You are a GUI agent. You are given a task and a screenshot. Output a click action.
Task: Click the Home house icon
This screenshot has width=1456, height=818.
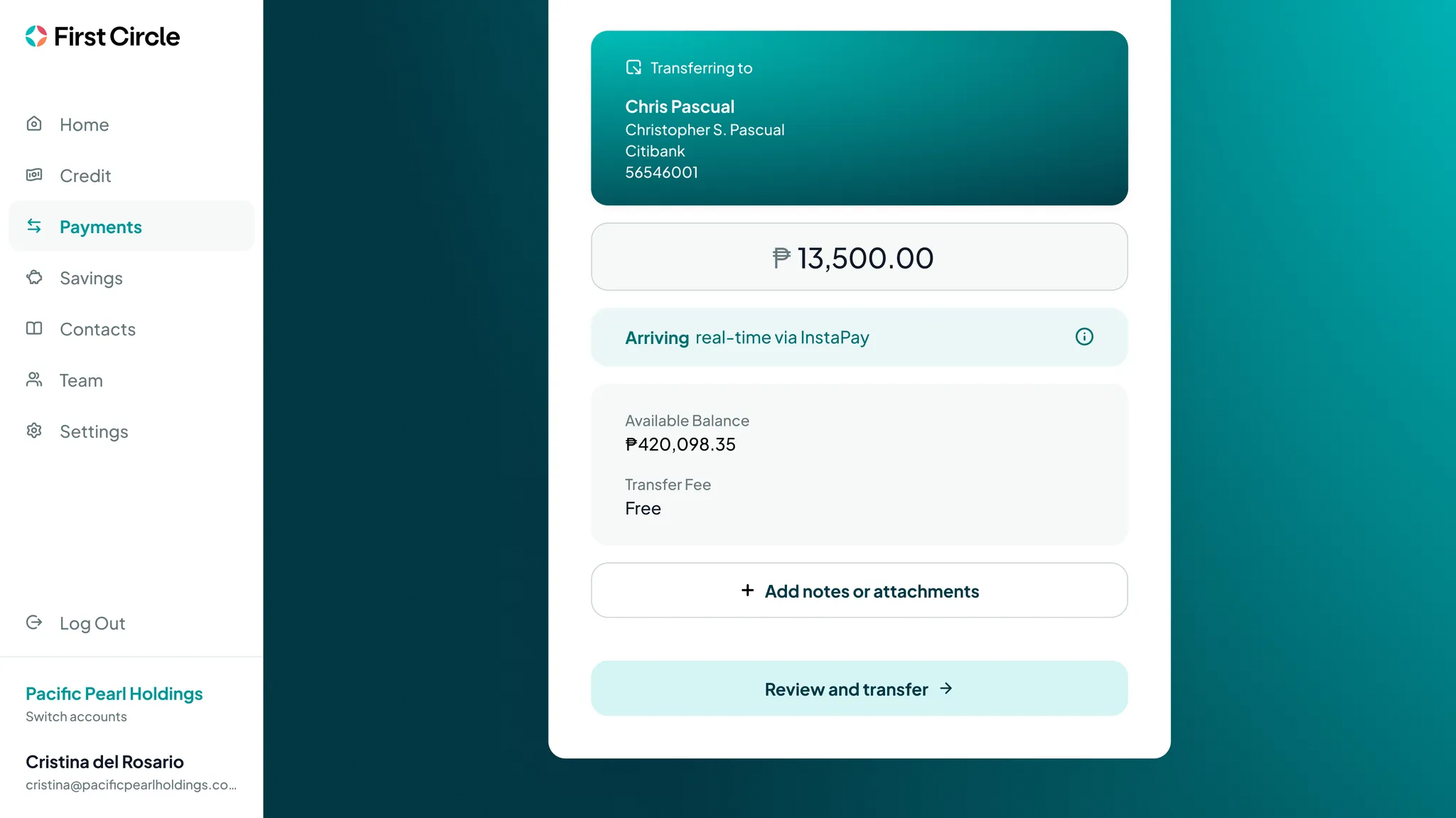pyautogui.click(x=34, y=124)
